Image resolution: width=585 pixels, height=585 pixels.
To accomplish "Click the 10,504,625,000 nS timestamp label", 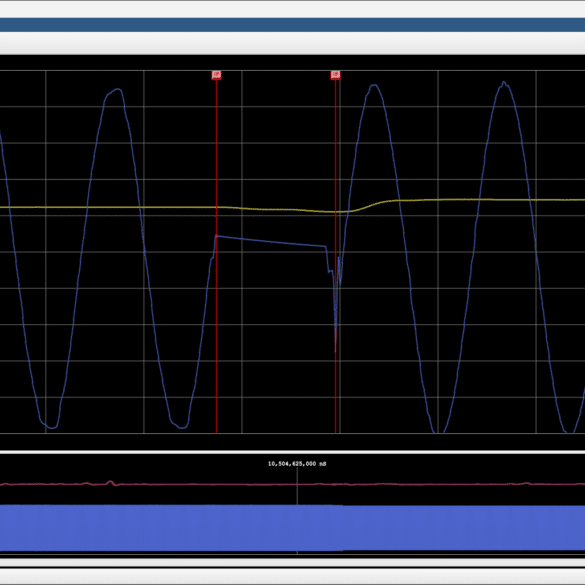I will (x=297, y=464).
